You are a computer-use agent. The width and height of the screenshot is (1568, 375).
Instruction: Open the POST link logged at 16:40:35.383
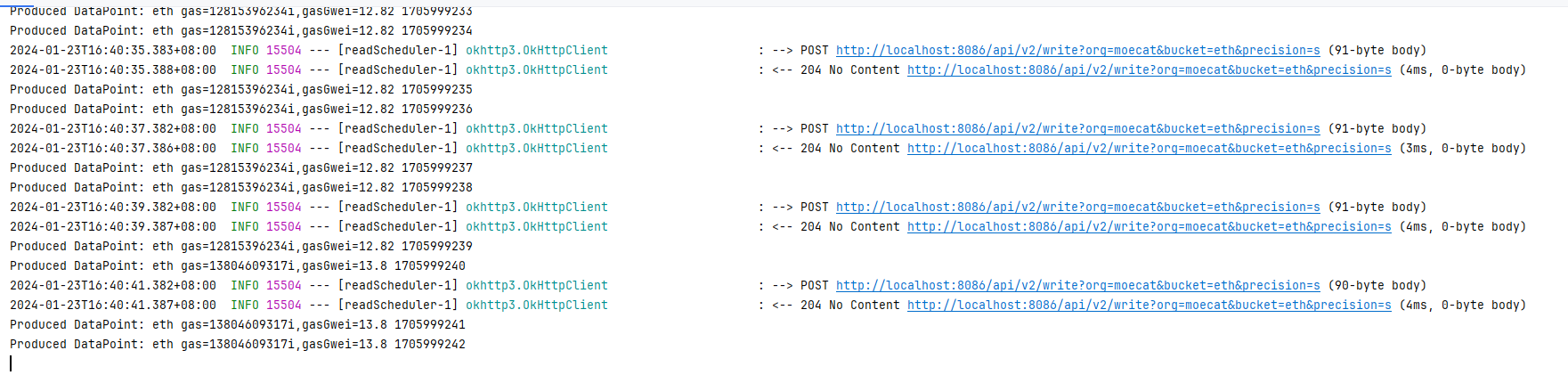click(1077, 51)
